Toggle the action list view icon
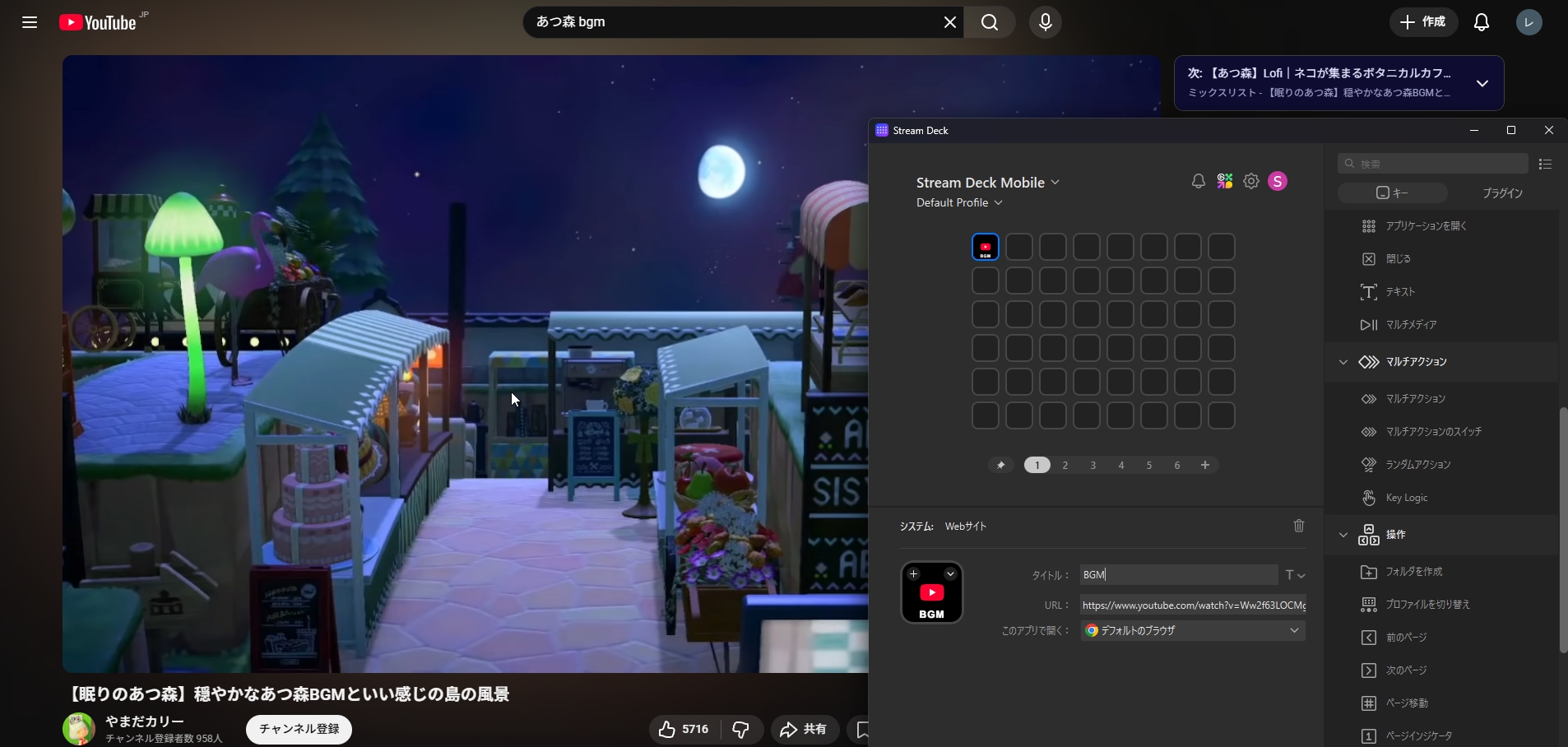The image size is (1568, 747). (x=1545, y=165)
